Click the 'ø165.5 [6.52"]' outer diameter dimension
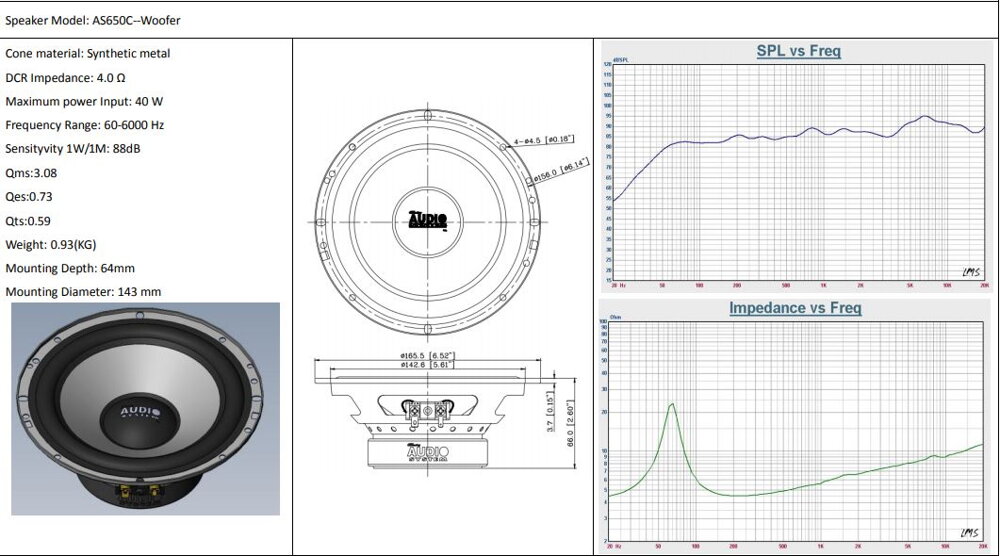Image resolution: width=1000 pixels, height=556 pixels. point(427,355)
